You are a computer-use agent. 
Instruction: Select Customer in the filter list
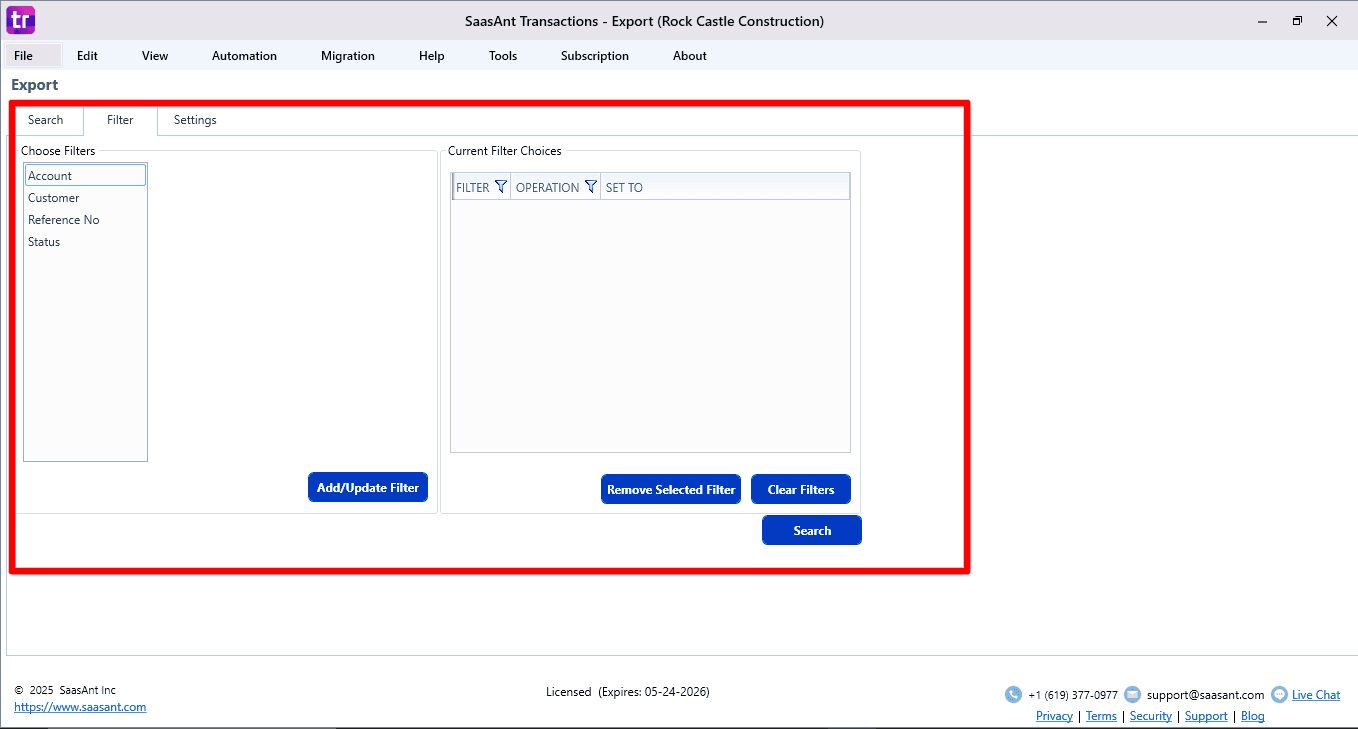(54, 197)
